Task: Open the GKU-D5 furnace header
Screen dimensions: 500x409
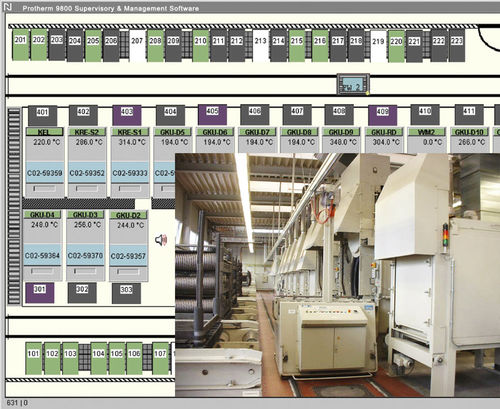Action: click(172, 132)
